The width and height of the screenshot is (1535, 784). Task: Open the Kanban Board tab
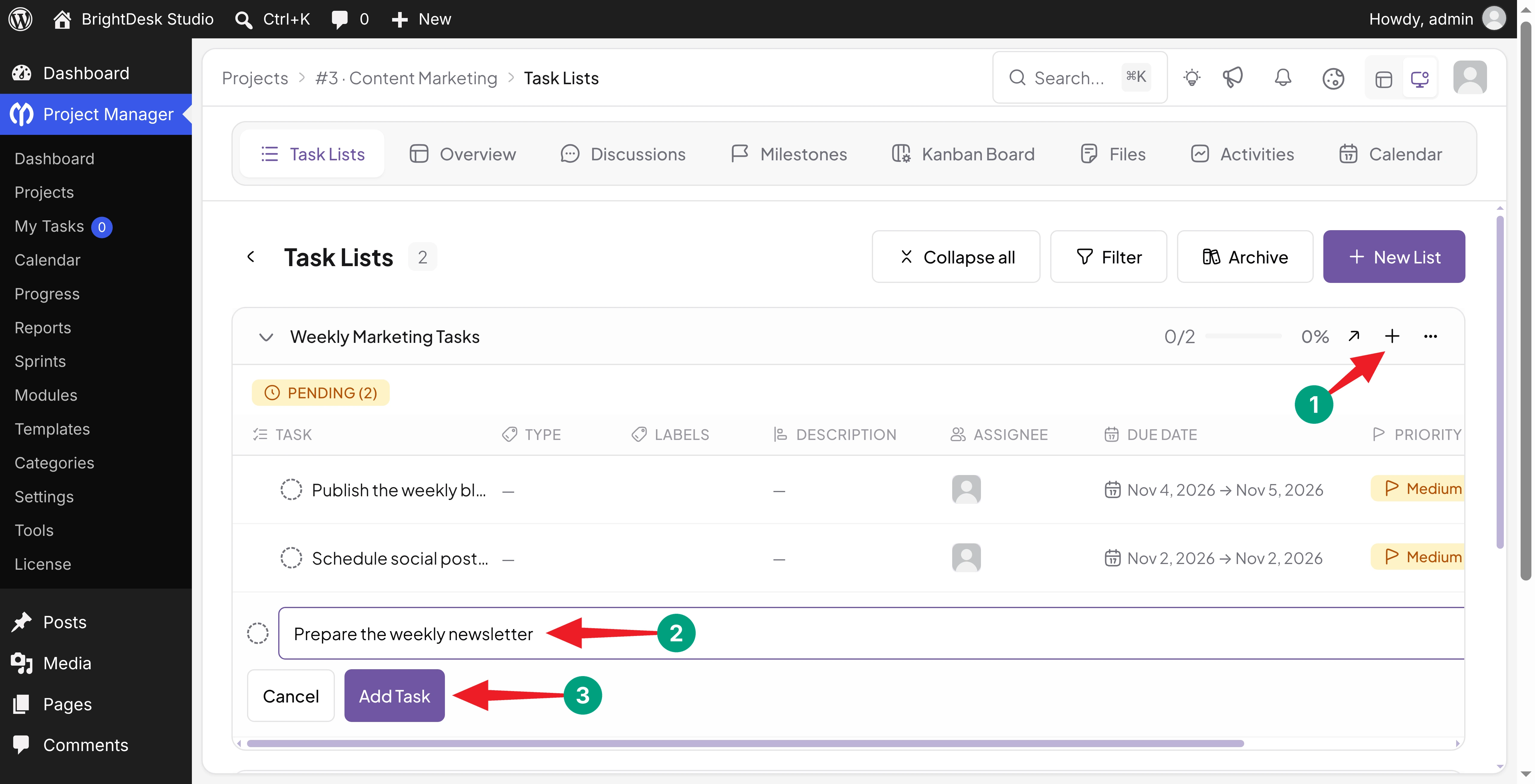963,154
